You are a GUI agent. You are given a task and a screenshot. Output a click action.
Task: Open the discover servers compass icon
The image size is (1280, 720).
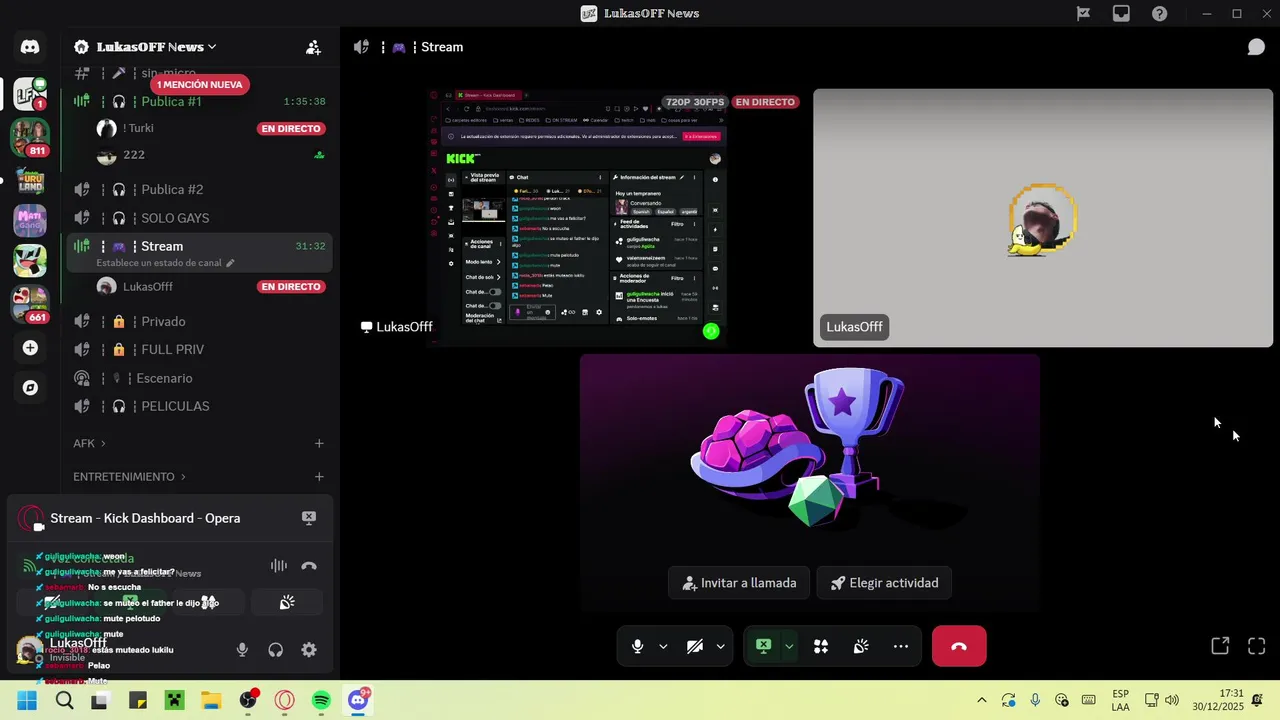tap(30, 388)
